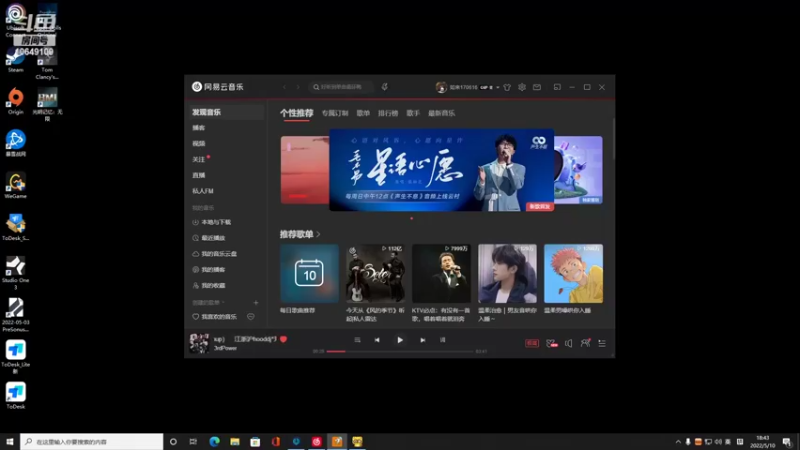Image resolution: width=800 pixels, height=450 pixels.
Task: Collapse the 创建的歌单 section
Action: (208, 303)
